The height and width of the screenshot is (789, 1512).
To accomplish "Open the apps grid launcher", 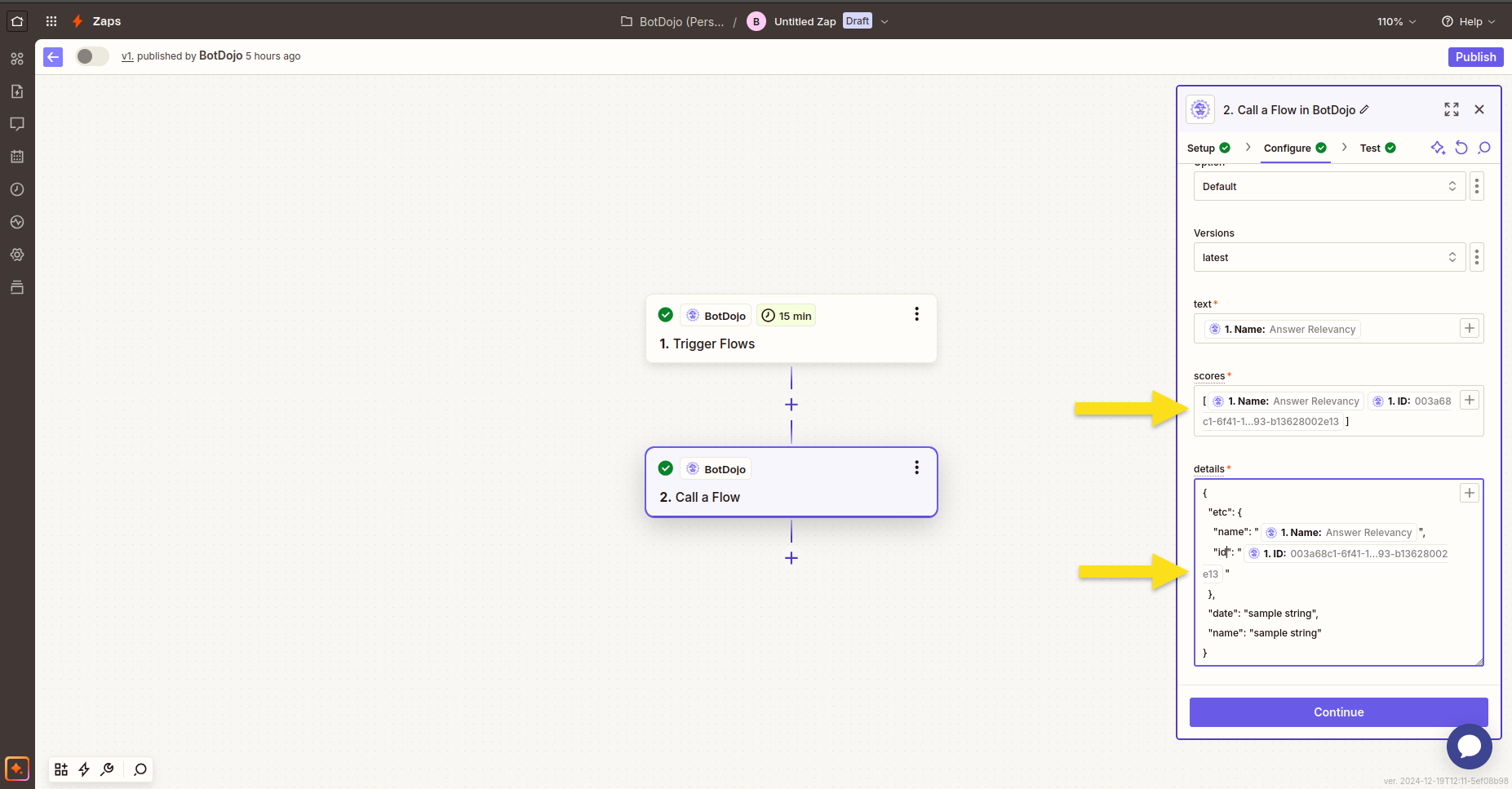I will (51, 21).
